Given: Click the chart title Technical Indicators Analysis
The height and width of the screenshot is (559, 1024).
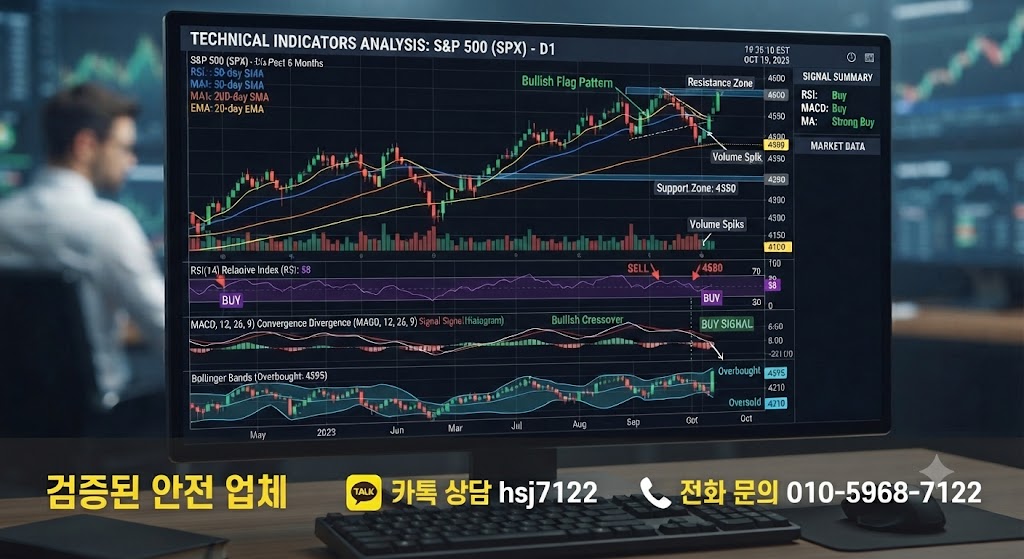Looking at the screenshot, I should 372,43.
